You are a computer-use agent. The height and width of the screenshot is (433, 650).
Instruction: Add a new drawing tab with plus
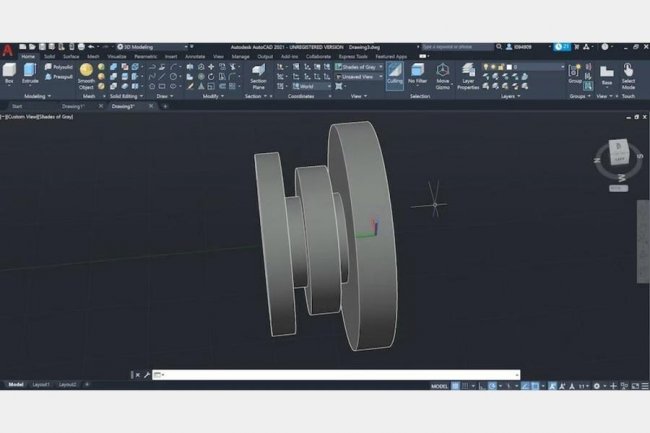pos(165,106)
